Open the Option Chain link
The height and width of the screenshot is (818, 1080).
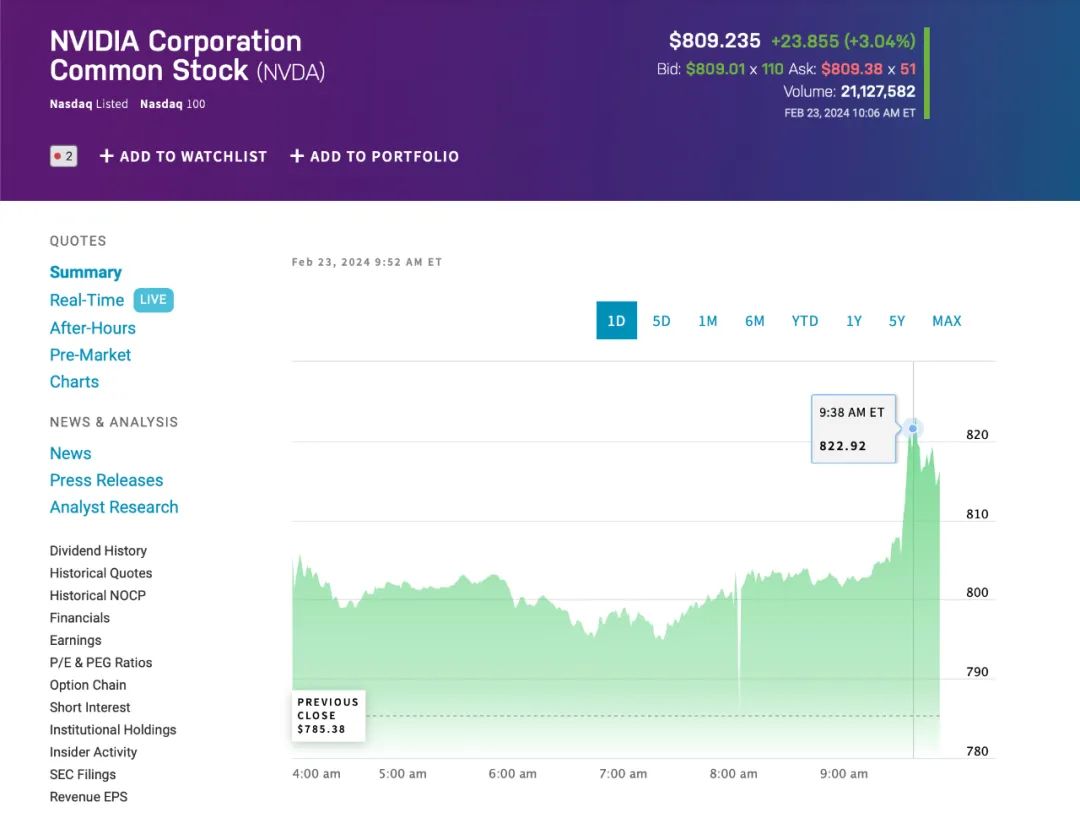pyautogui.click(x=88, y=685)
